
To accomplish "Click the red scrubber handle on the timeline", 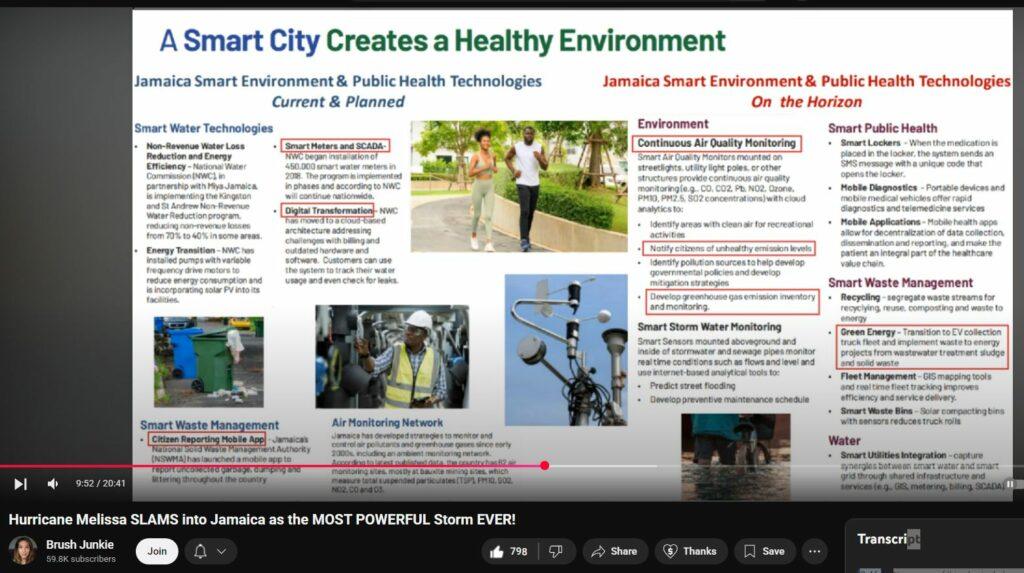I will (x=544, y=465).
